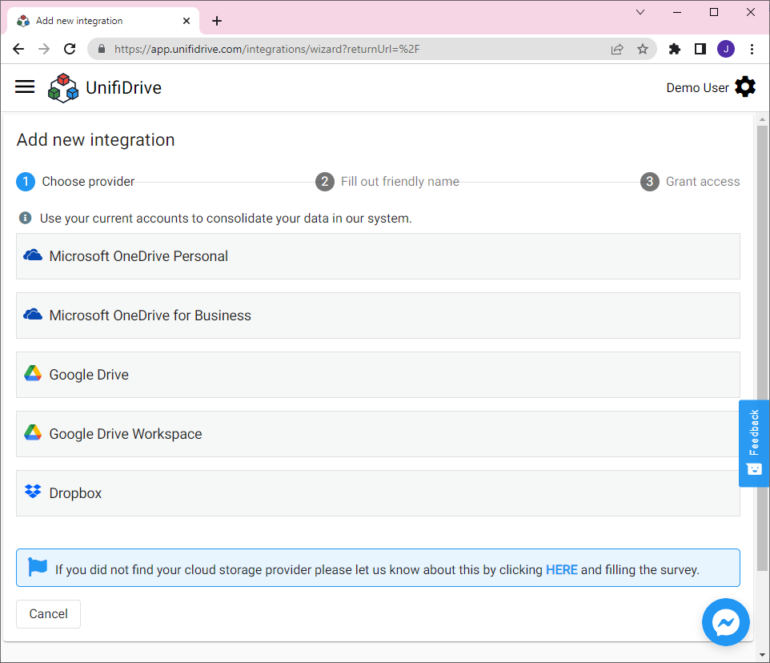Share this page icon in address bar
The width and height of the screenshot is (770, 663).
pos(617,49)
